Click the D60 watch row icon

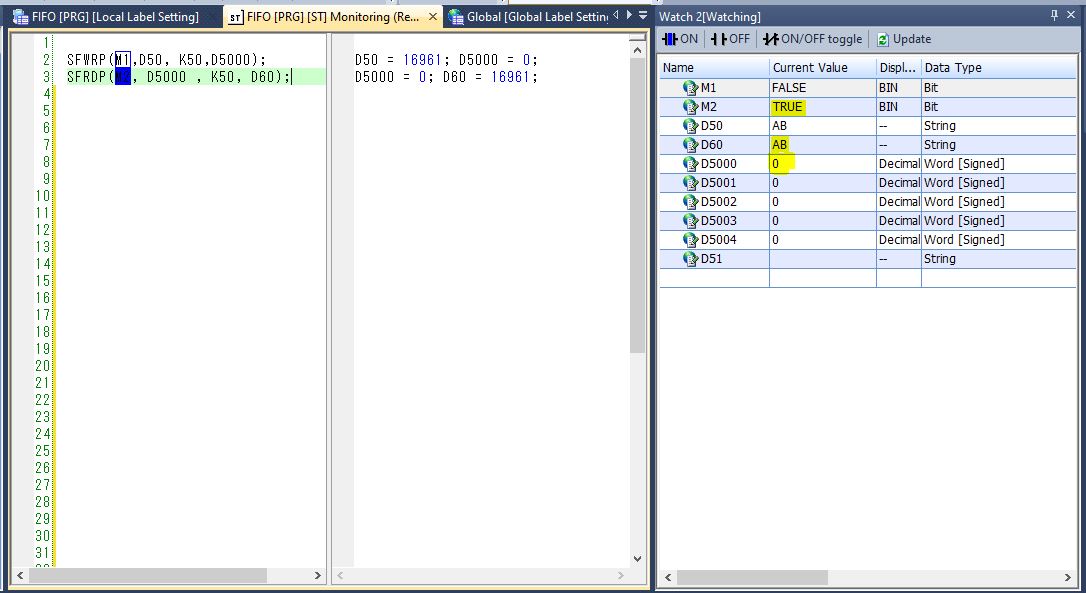click(x=691, y=145)
